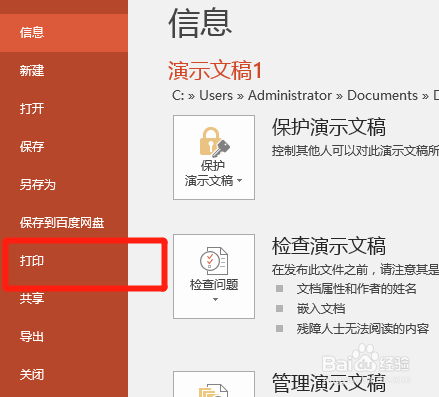Select 新建 from the backstage menu
Image resolution: width=439 pixels, height=397 pixels.
[64, 71]
